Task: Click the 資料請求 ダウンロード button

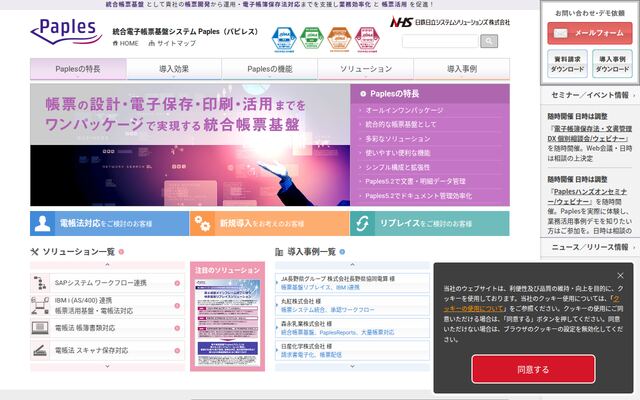Action: pos(567,64)
